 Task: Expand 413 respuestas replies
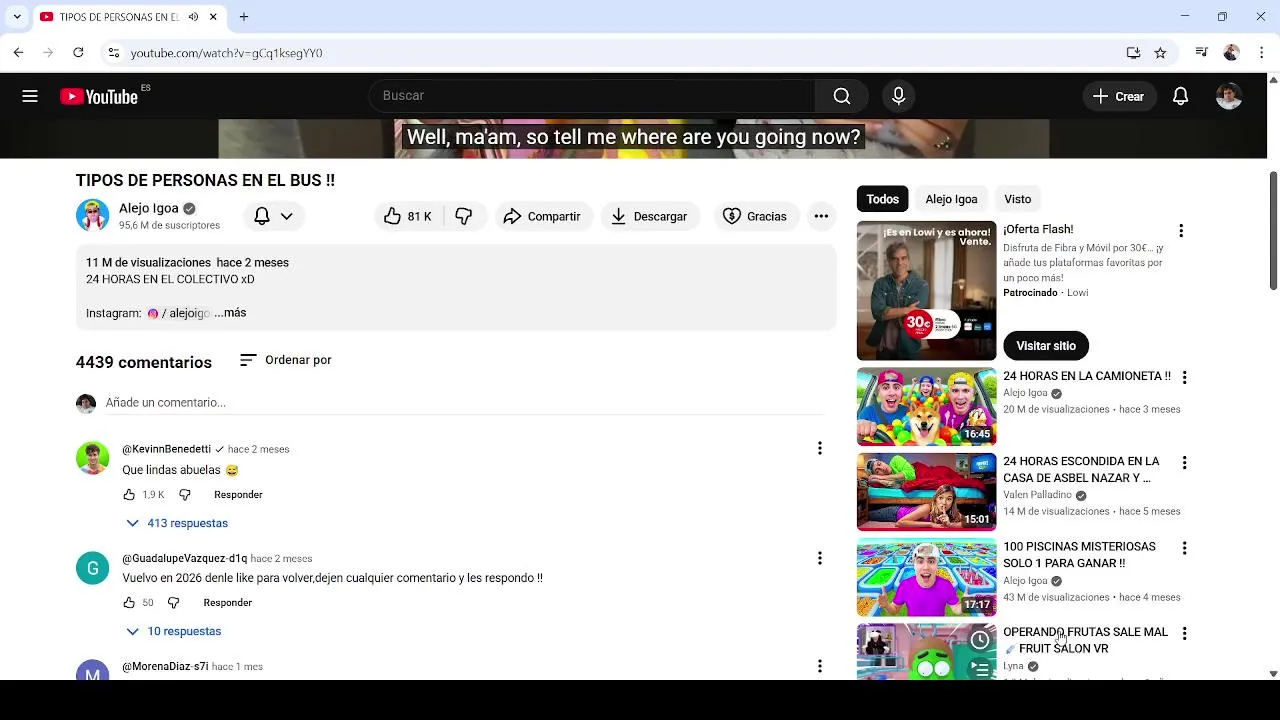click(177, 523)
